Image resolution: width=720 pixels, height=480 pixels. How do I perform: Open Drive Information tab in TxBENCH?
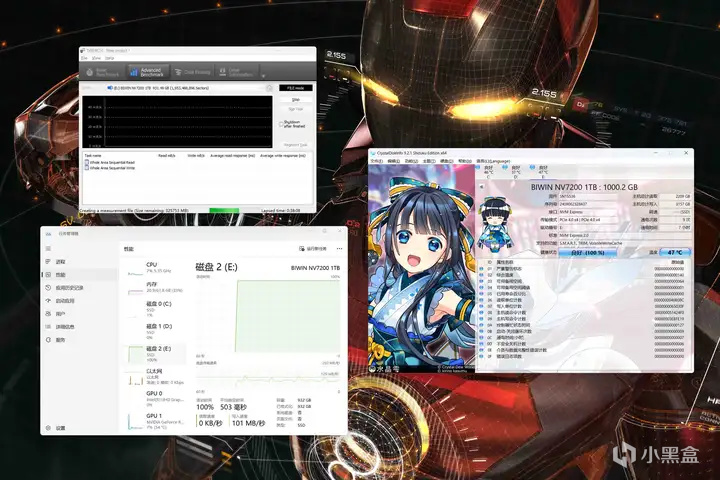pos(236,72)
